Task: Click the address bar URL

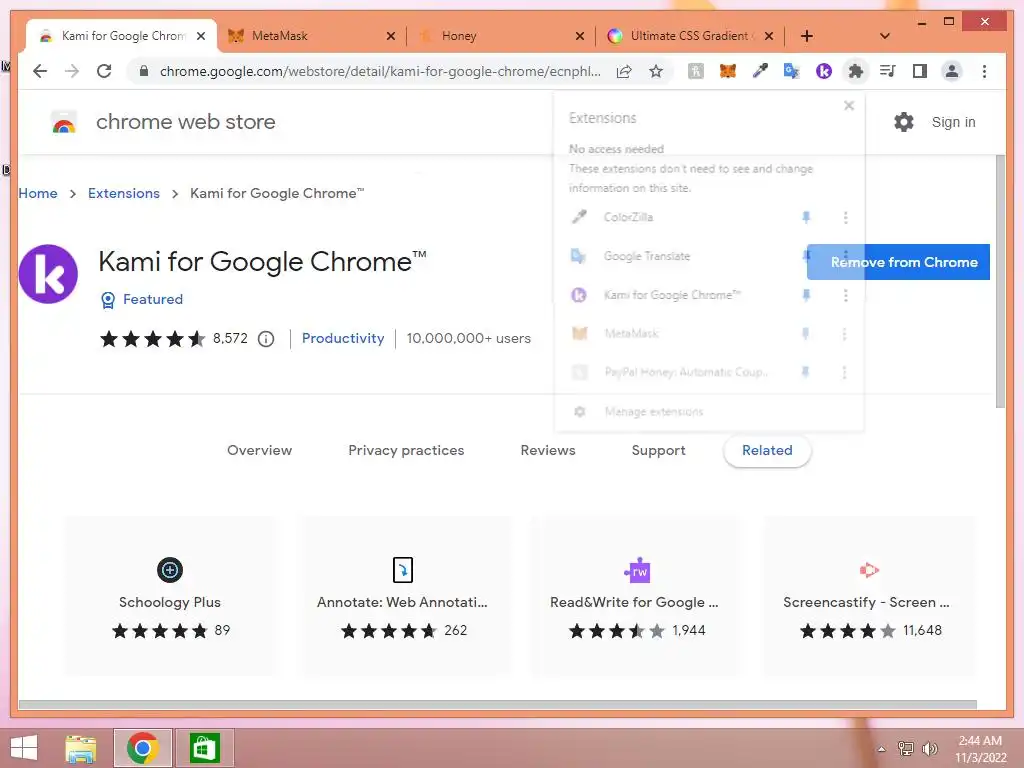Action: 380,71
